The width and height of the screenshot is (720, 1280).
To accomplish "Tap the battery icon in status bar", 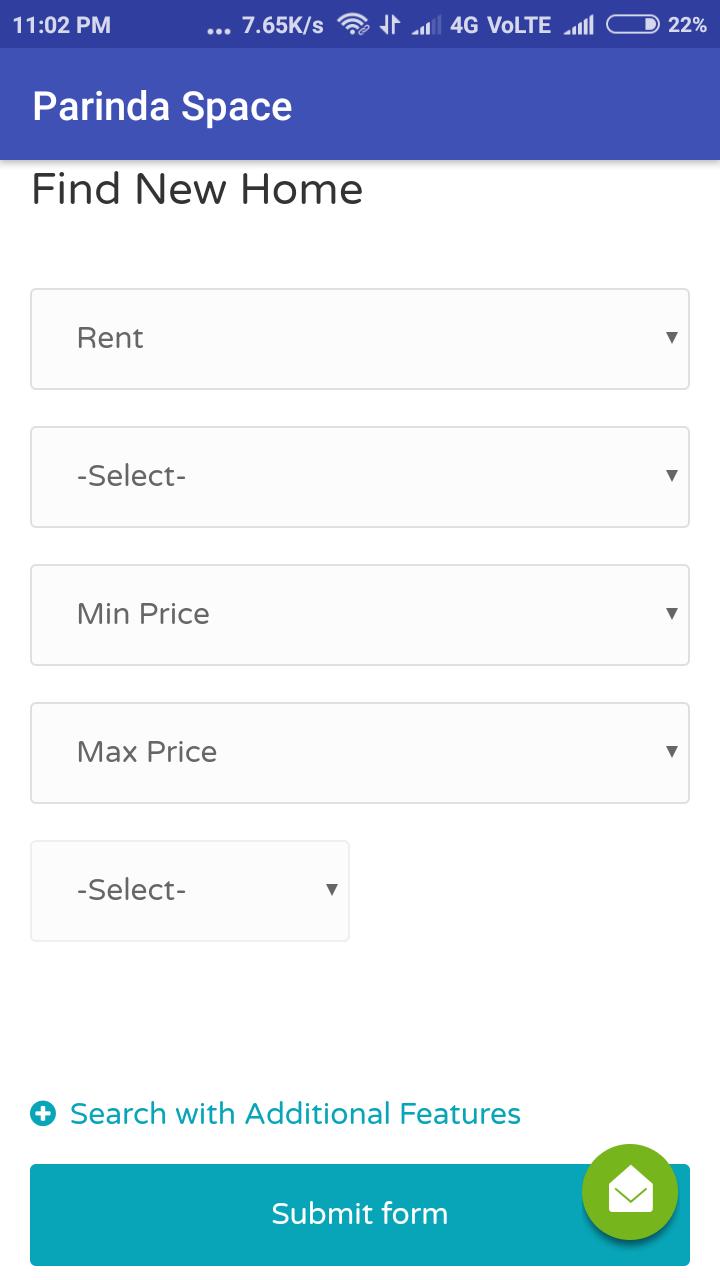I will 632,25.
